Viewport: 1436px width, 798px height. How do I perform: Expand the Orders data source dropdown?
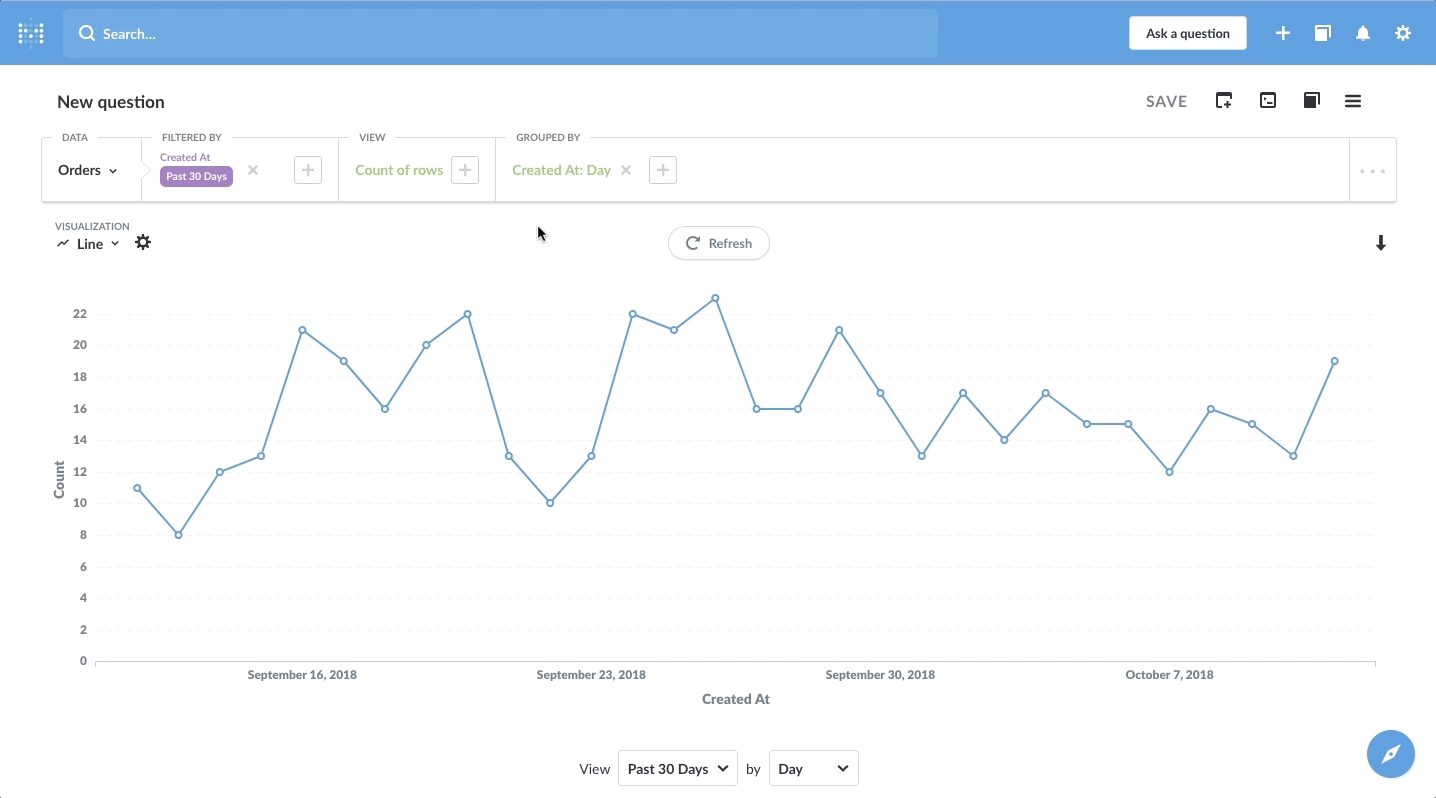[x=88, y=171]
